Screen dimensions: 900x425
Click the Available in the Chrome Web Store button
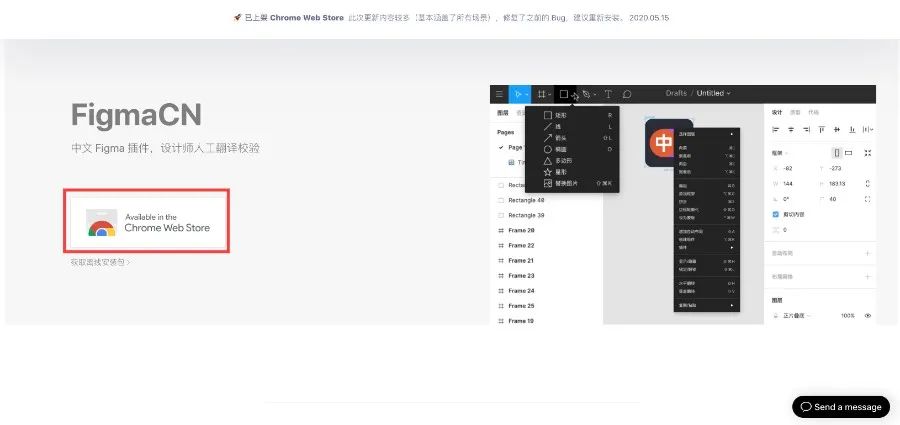[147, 221]
